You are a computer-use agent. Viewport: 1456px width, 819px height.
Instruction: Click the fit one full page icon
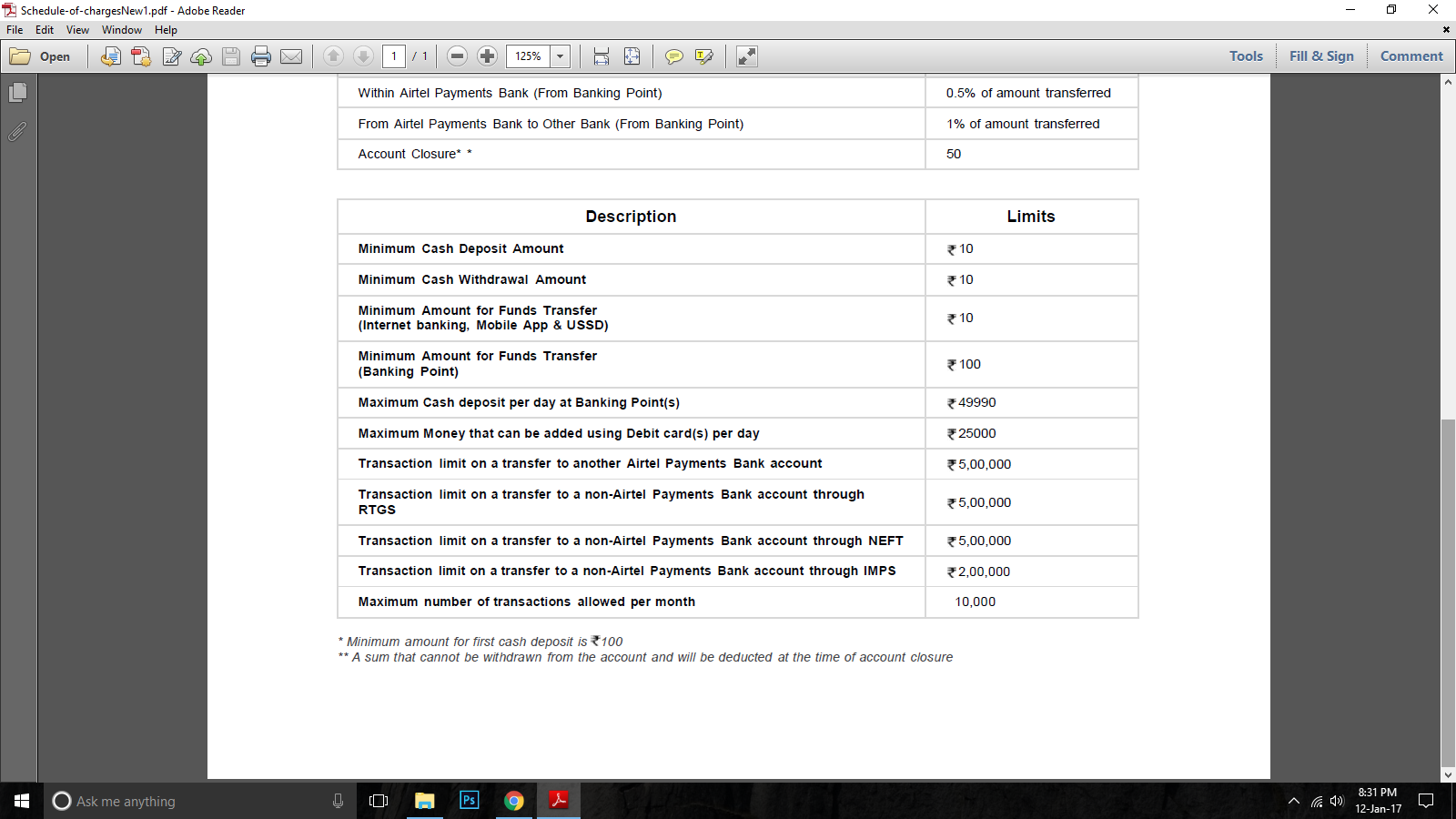click(x=632, y=56)
